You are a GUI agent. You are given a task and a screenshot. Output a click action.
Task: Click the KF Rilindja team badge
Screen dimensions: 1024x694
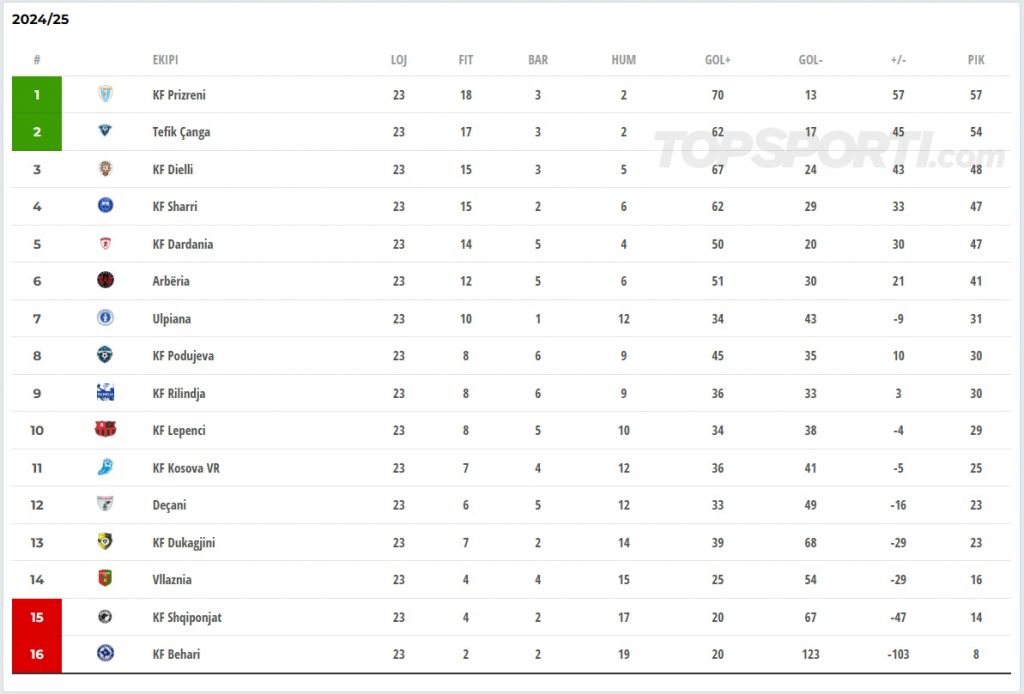105,393
